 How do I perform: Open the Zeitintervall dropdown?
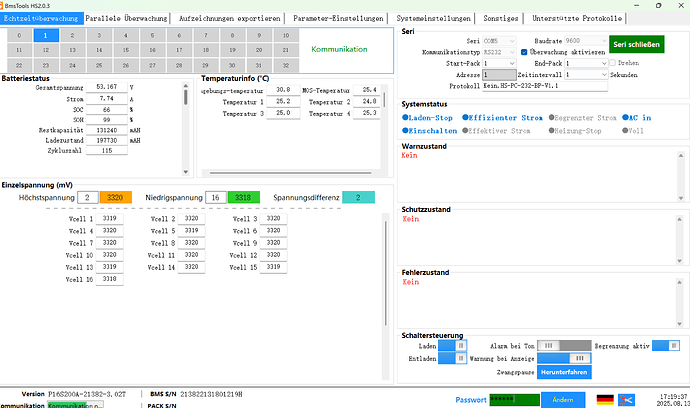(586, 75)
